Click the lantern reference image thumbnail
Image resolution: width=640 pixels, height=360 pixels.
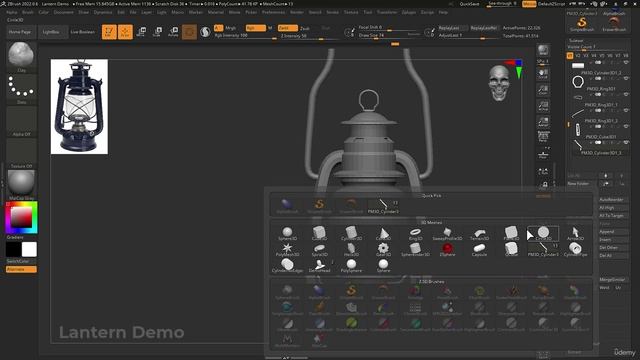79,107
